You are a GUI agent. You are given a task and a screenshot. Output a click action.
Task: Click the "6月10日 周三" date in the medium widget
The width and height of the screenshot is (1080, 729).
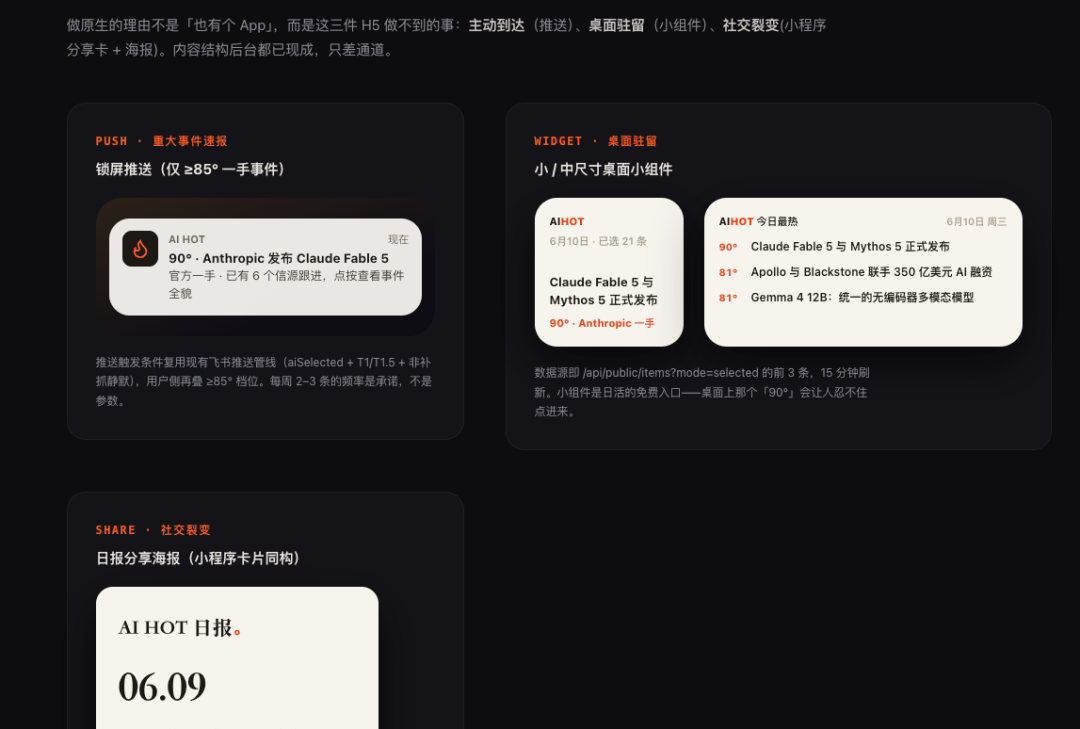tap(976, 221)
